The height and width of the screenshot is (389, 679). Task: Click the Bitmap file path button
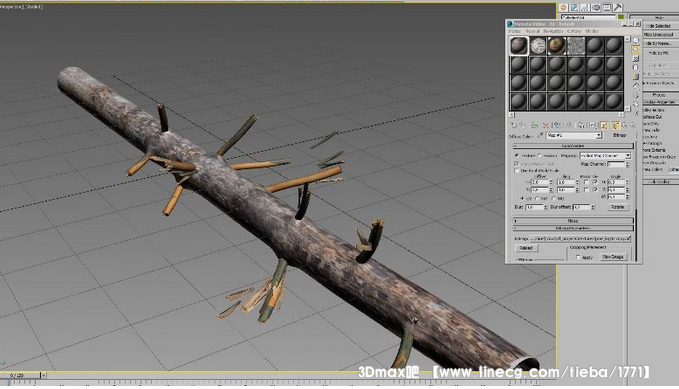click(580, 238)
